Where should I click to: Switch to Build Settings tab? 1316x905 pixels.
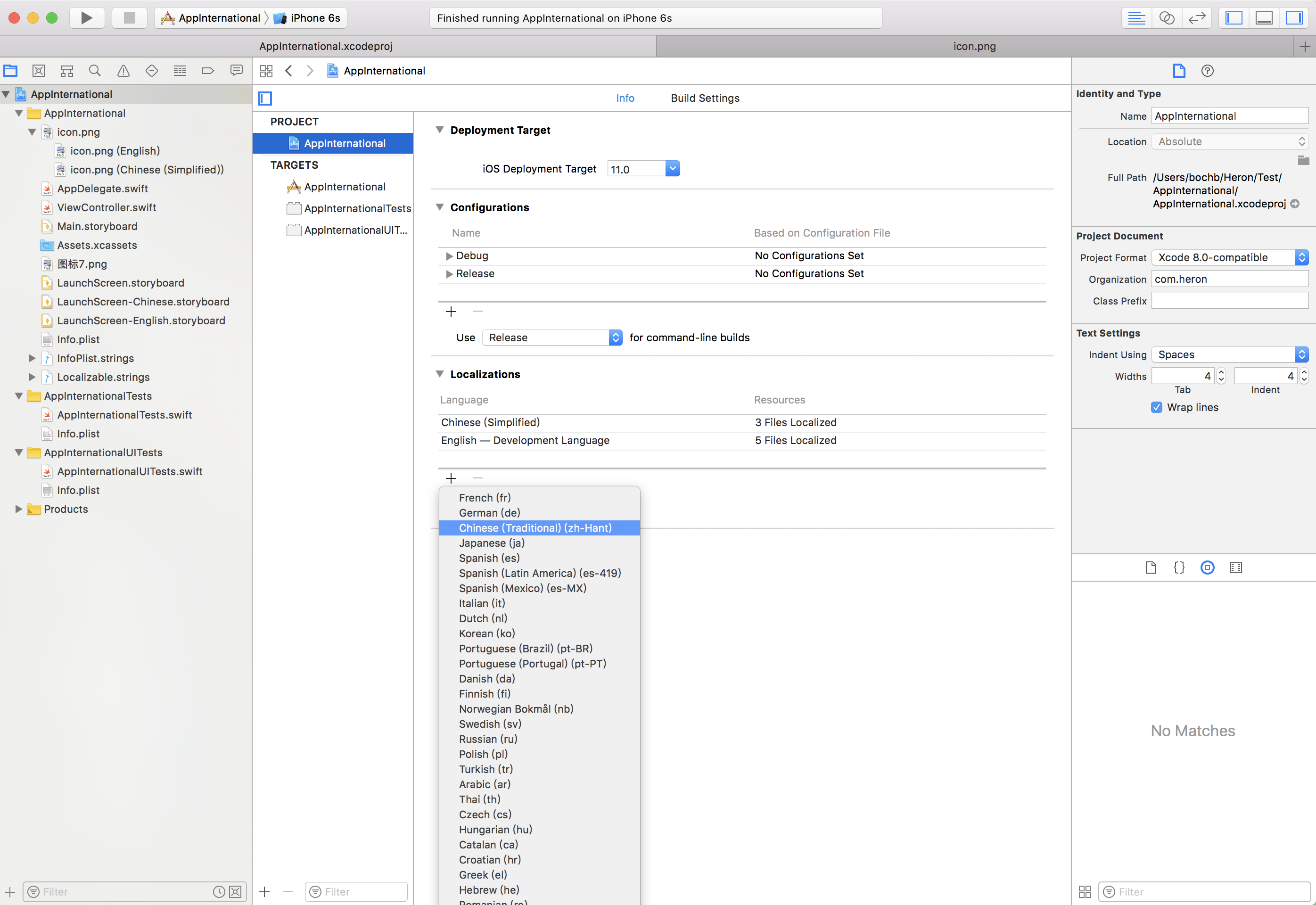[705, 98]
